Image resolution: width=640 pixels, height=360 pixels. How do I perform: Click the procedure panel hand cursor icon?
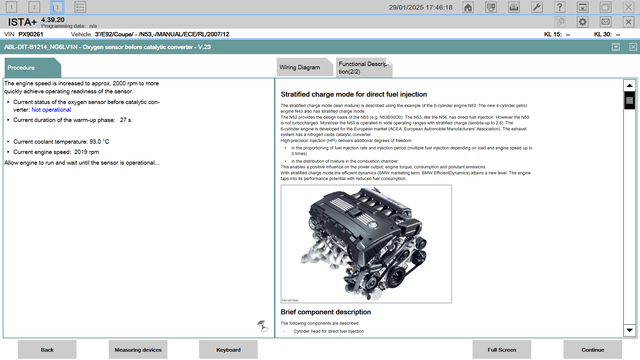click(x=262, y=326)
